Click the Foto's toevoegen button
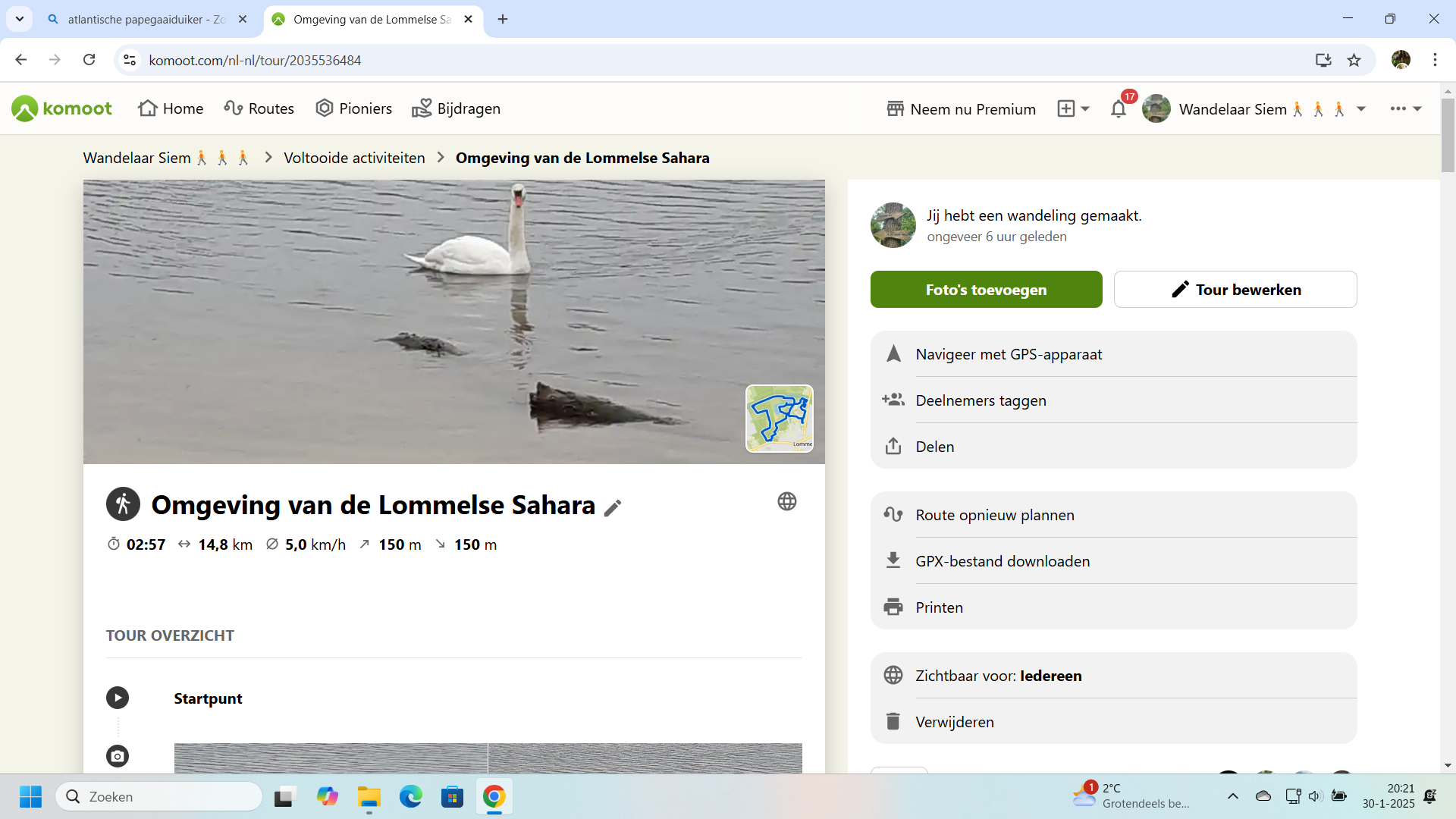The width and height of the screenshot is (1456, 819). pos(986,290)
